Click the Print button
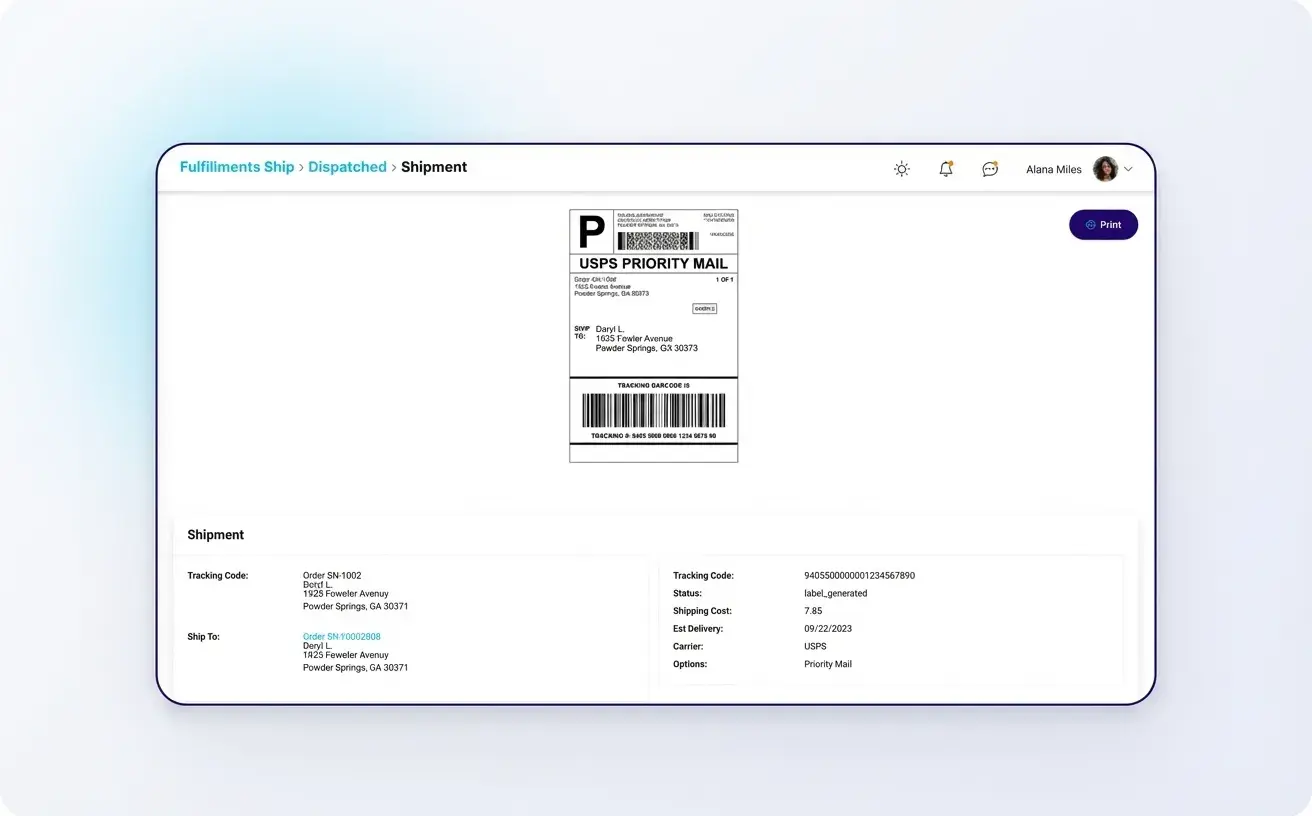Image resolution: width=1312 pixels, height=816 pixels. 1103,225
